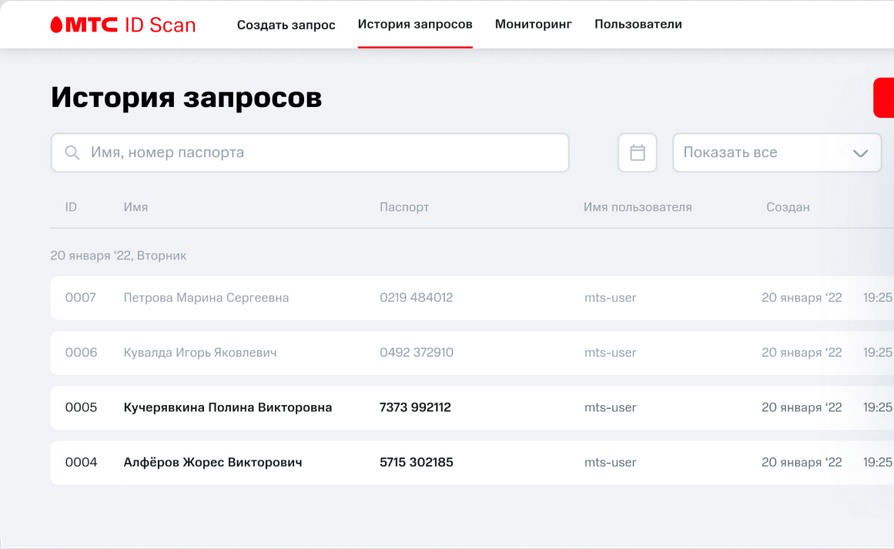Click the MTS ID Scan logo

click(123, 25)
